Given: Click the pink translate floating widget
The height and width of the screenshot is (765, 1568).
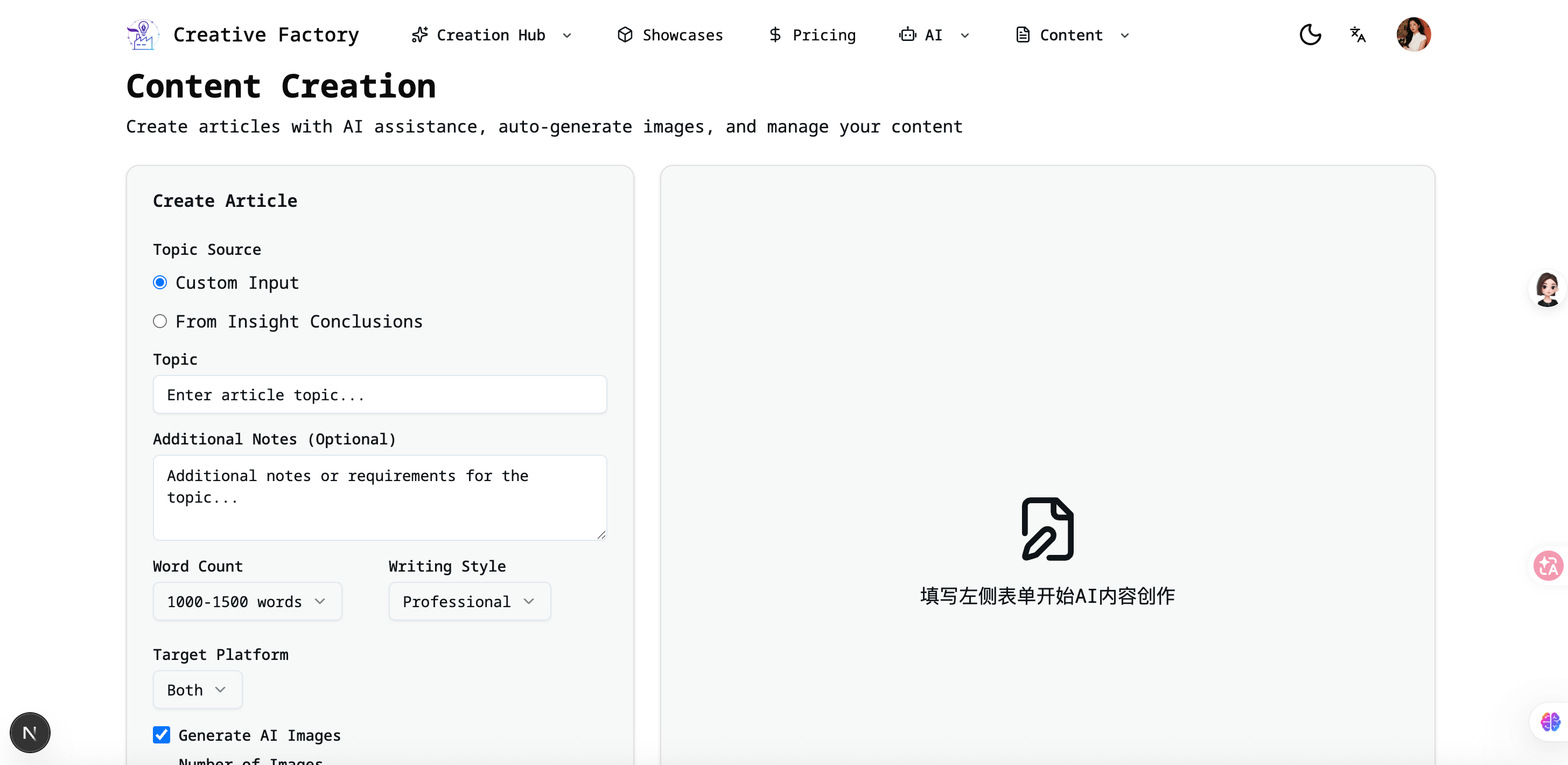Looking at the screenshot, I should (1548, 566).
